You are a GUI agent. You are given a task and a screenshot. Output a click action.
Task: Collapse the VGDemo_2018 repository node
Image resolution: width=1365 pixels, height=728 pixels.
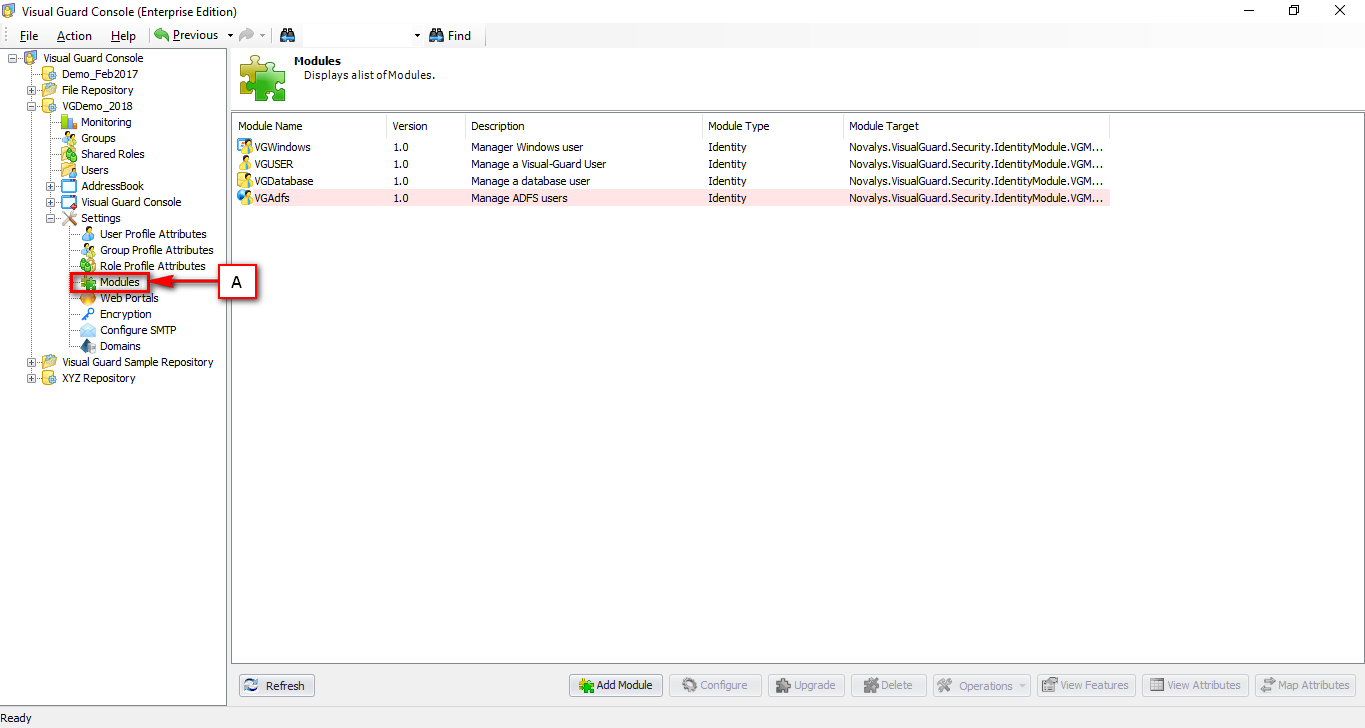coord(32,106)
